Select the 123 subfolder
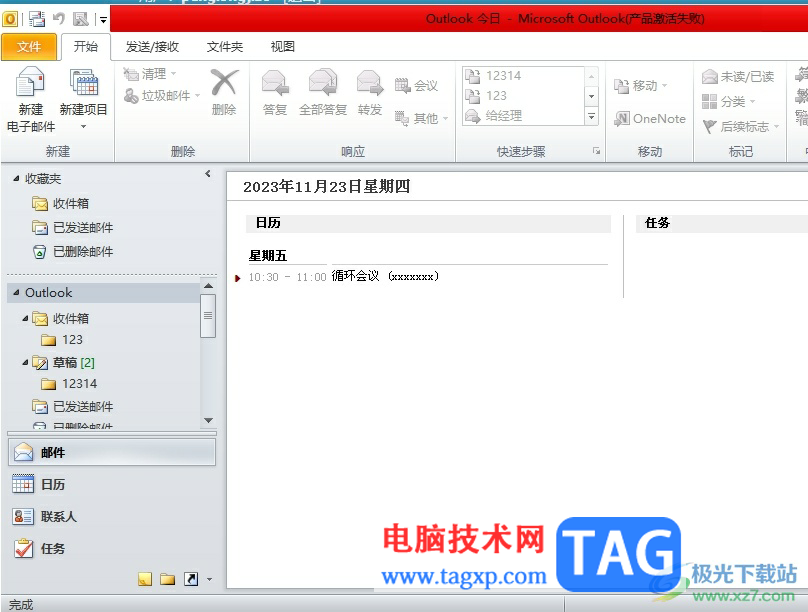808x612 pixels. [x=62, y=339]
